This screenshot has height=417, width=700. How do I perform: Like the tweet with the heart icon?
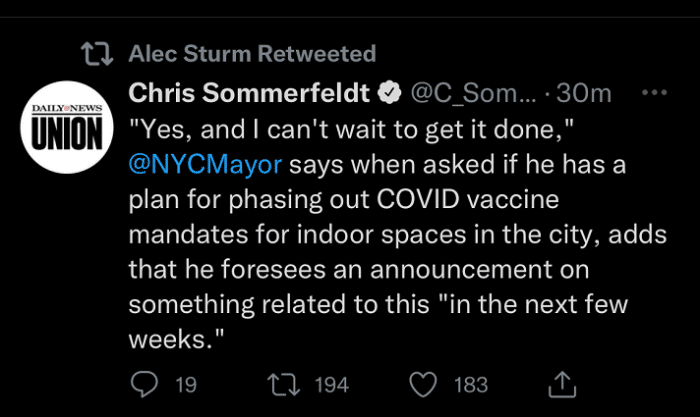coord(426,384)
